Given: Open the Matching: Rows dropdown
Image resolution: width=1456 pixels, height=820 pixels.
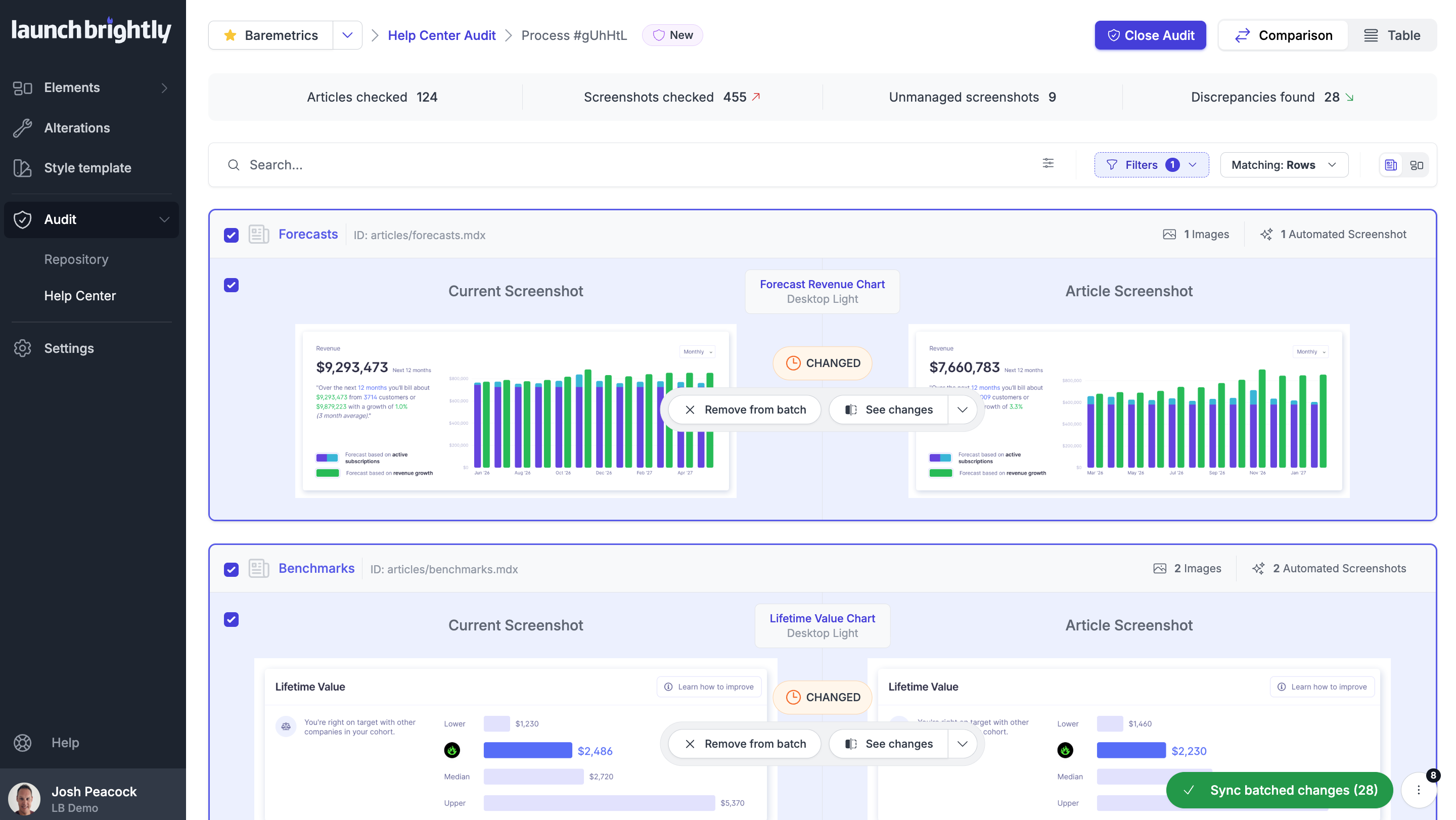Looking at the screenshot, I should pos(1284,164).
